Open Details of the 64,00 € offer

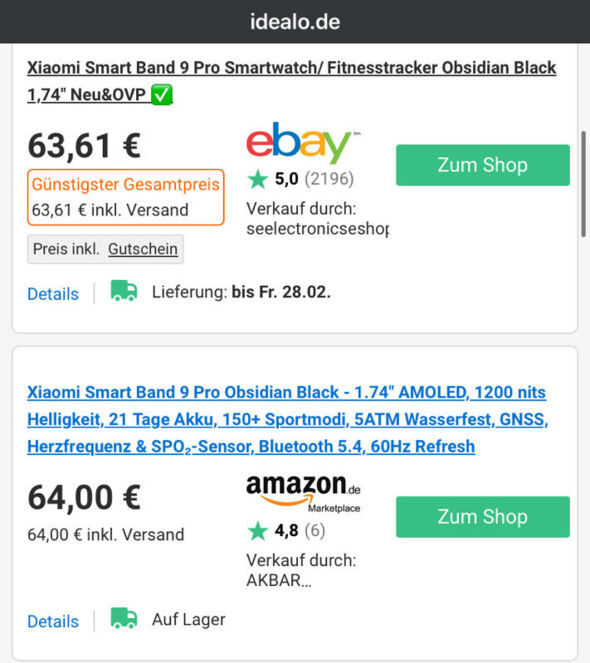[53, 622]
